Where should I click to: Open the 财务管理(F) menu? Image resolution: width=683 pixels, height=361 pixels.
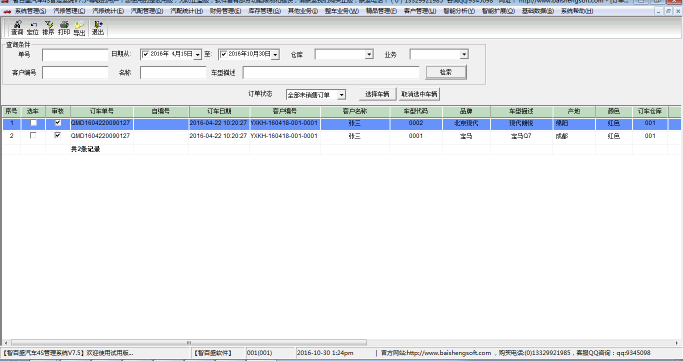(x=225, y=11)
